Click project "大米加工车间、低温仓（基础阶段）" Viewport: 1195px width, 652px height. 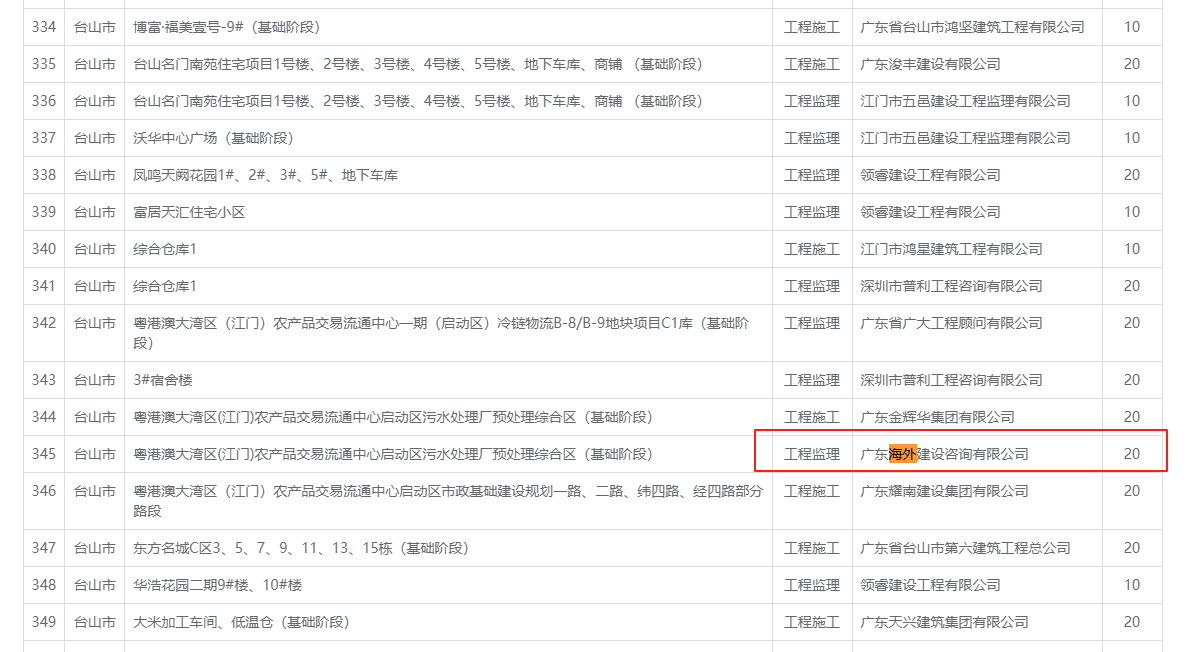pyautogui.click(x=241, y=622)
